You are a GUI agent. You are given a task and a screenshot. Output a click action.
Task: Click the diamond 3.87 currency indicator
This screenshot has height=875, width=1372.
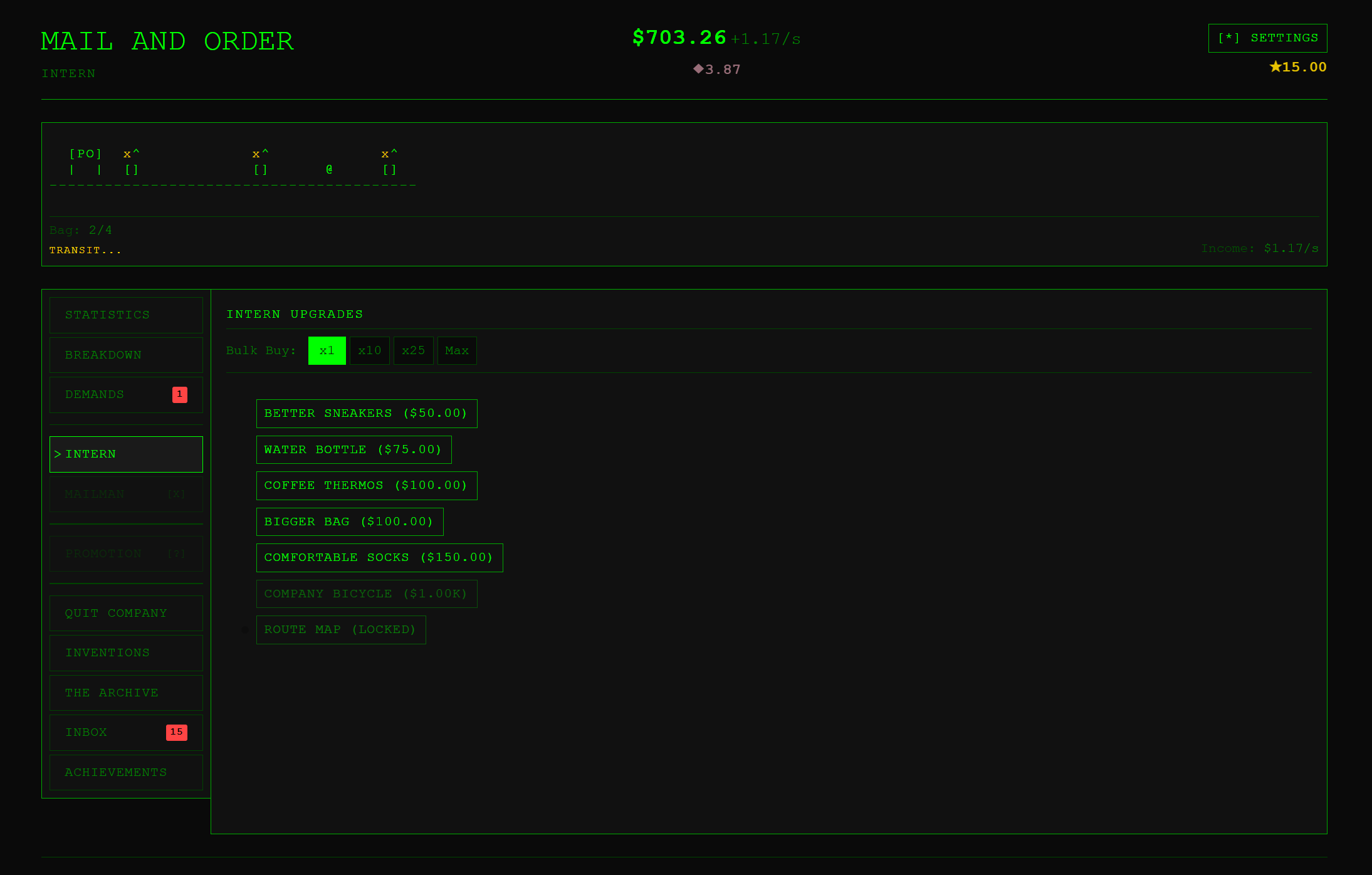717,69
